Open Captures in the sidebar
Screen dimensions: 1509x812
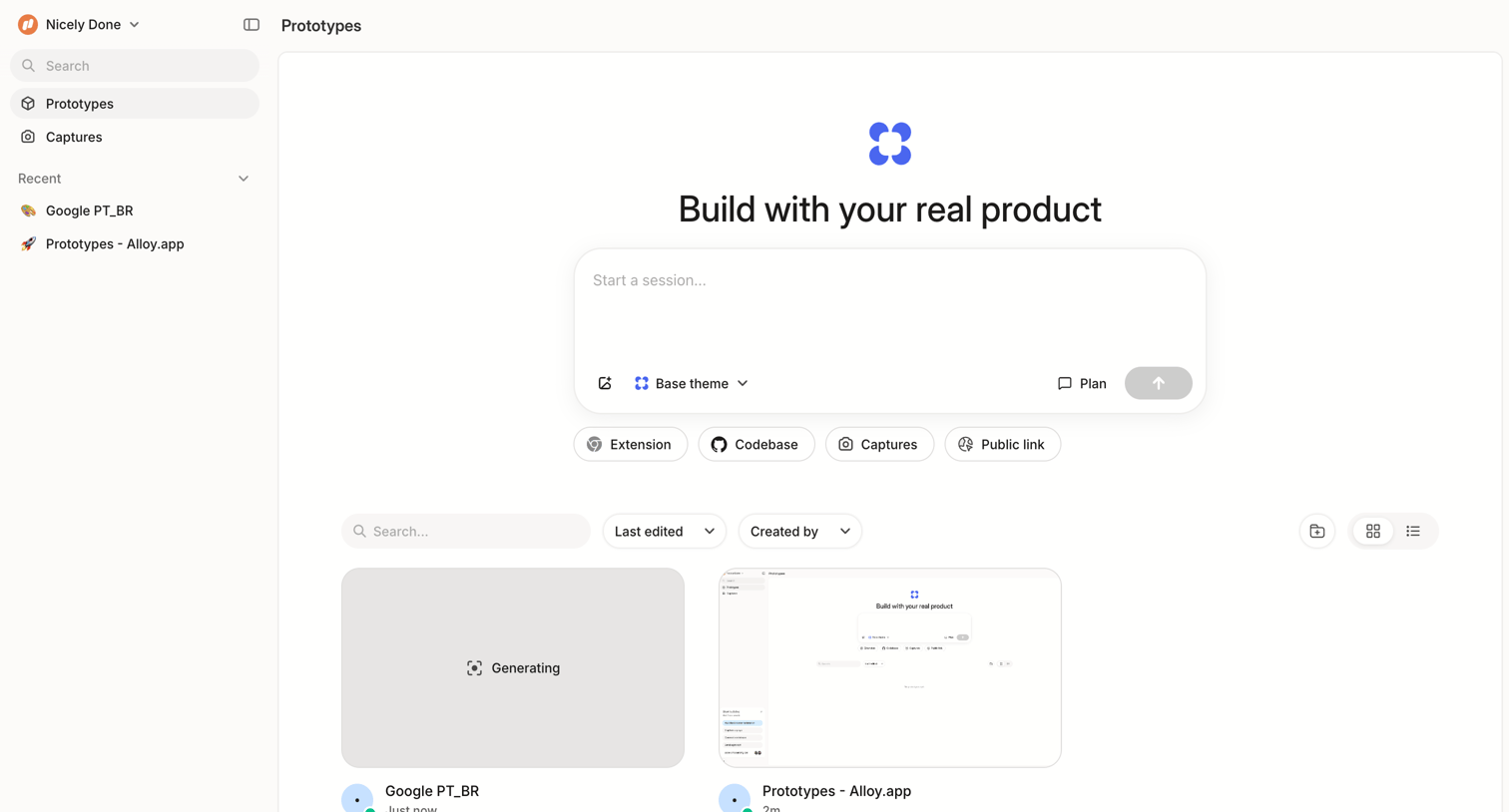135,137
